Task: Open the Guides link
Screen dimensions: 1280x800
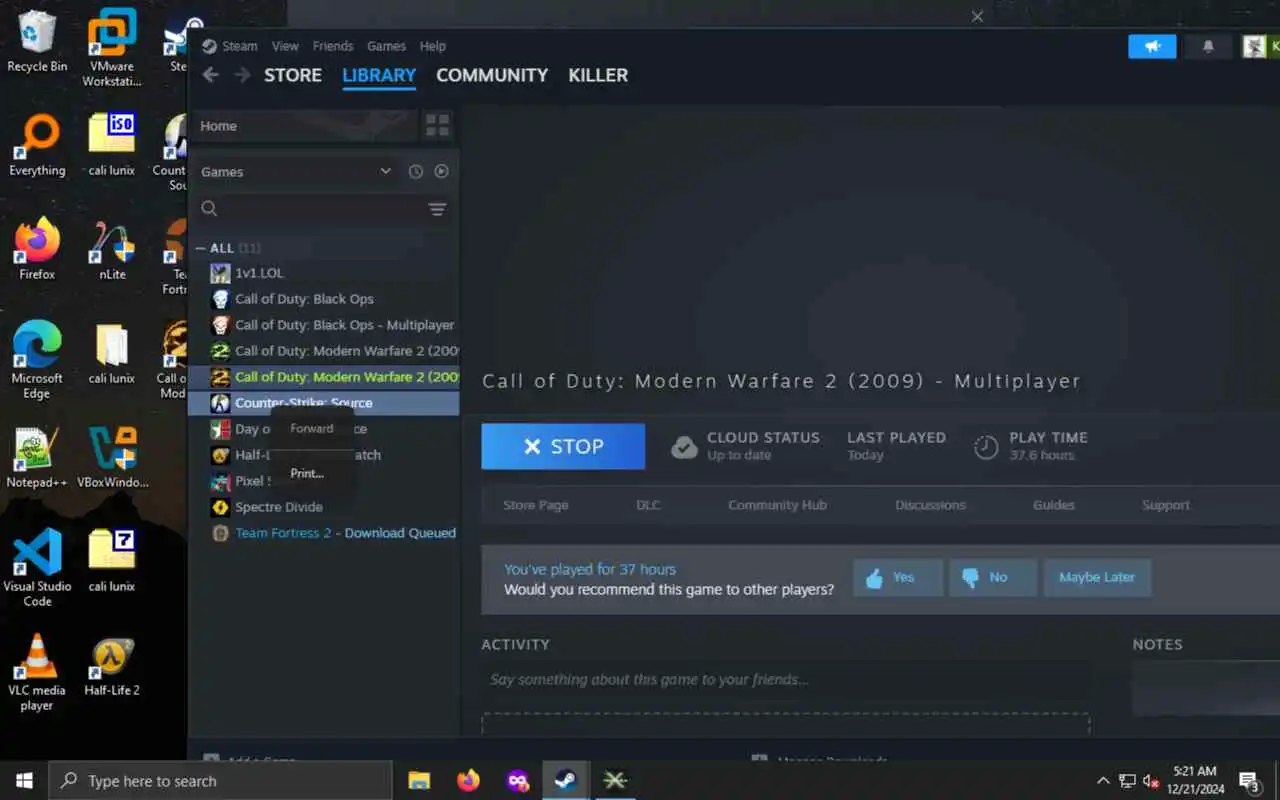Action: point(1053,505)
